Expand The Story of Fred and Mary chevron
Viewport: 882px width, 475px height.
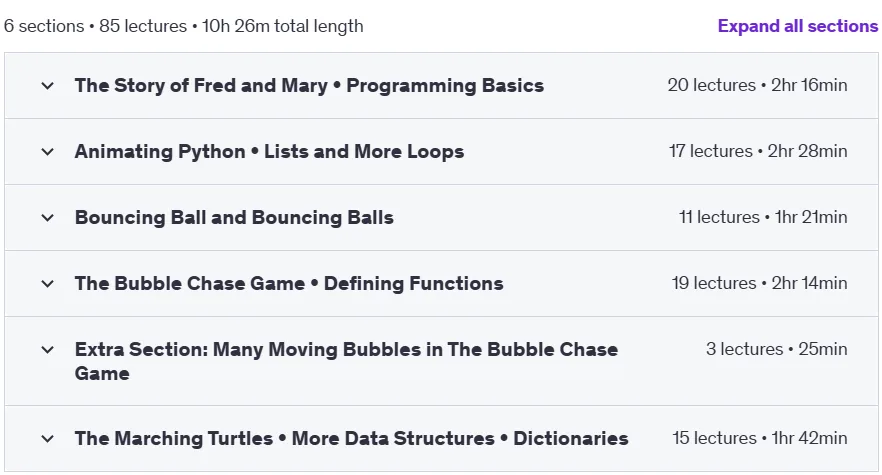pos(48,86)
